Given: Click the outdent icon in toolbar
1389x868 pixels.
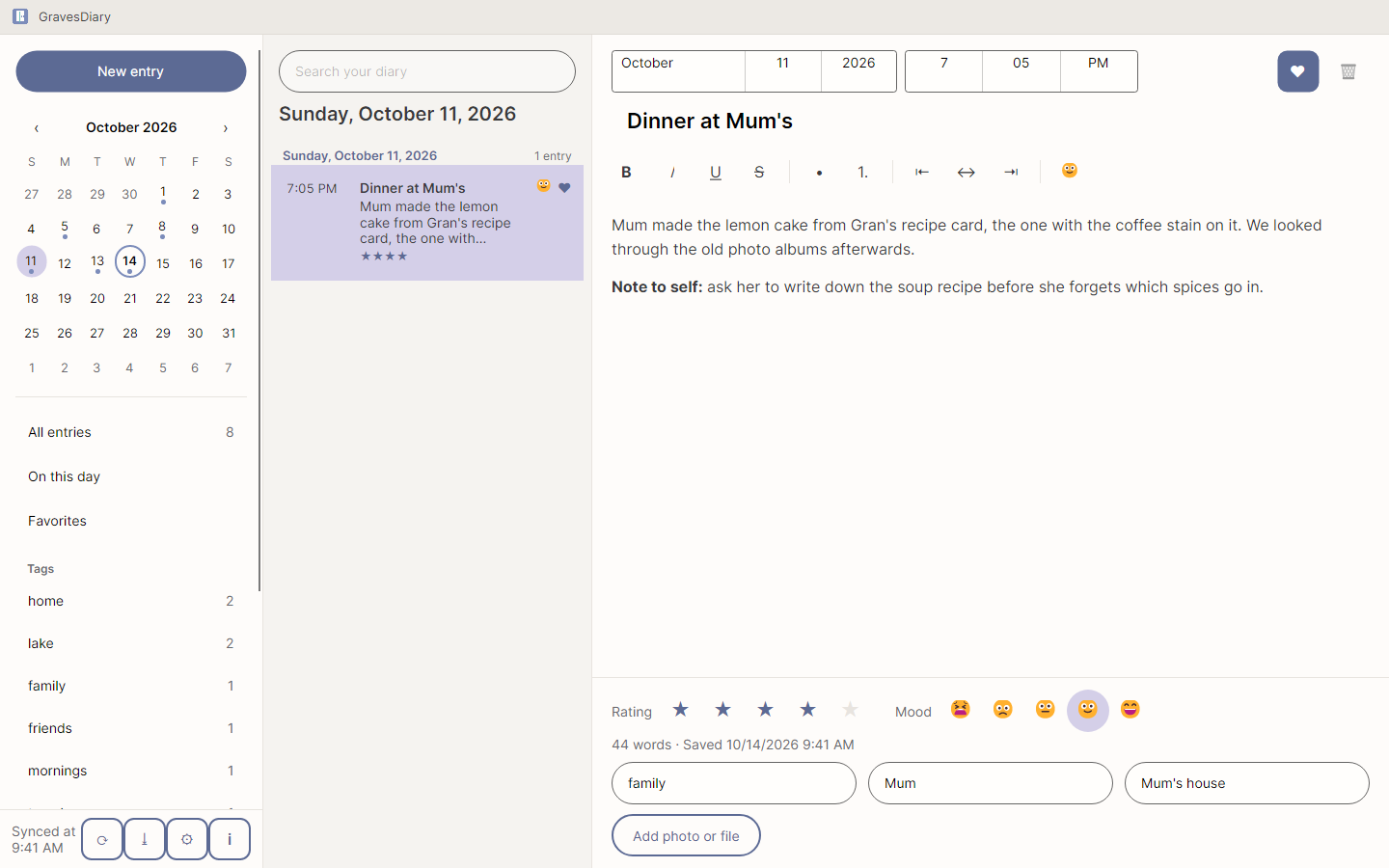Looking at the screenshot, I should [x=922, y=172].
